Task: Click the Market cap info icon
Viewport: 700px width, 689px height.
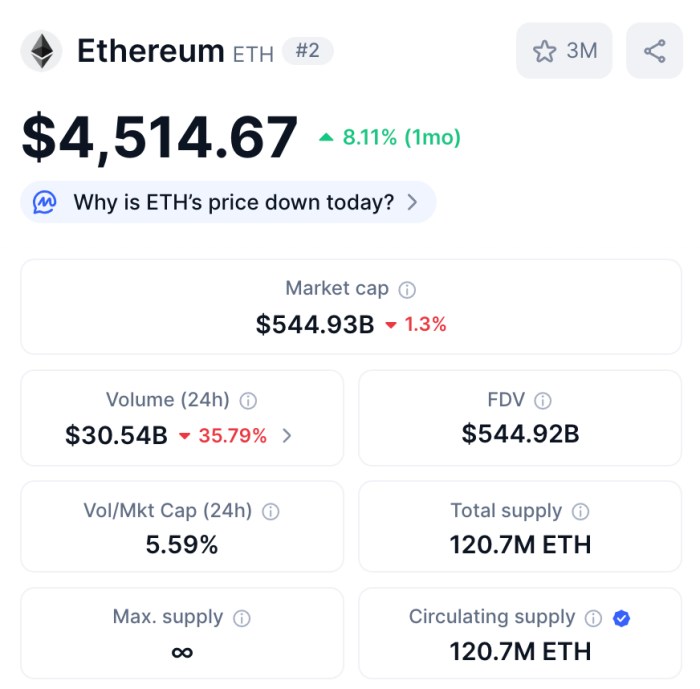Action: point(407,290)
